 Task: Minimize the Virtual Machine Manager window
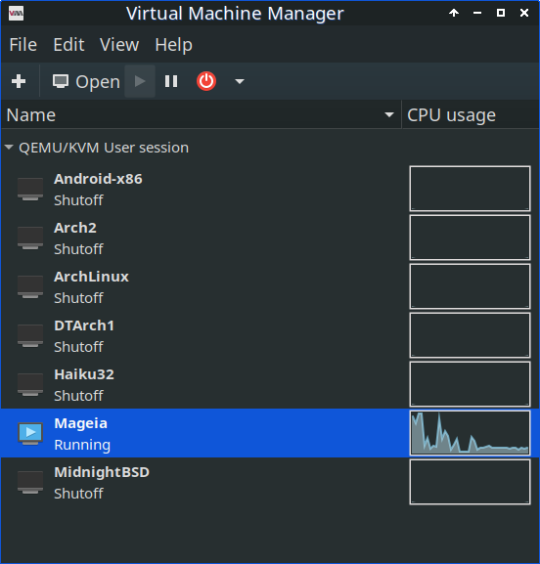(x=477, y=13)
